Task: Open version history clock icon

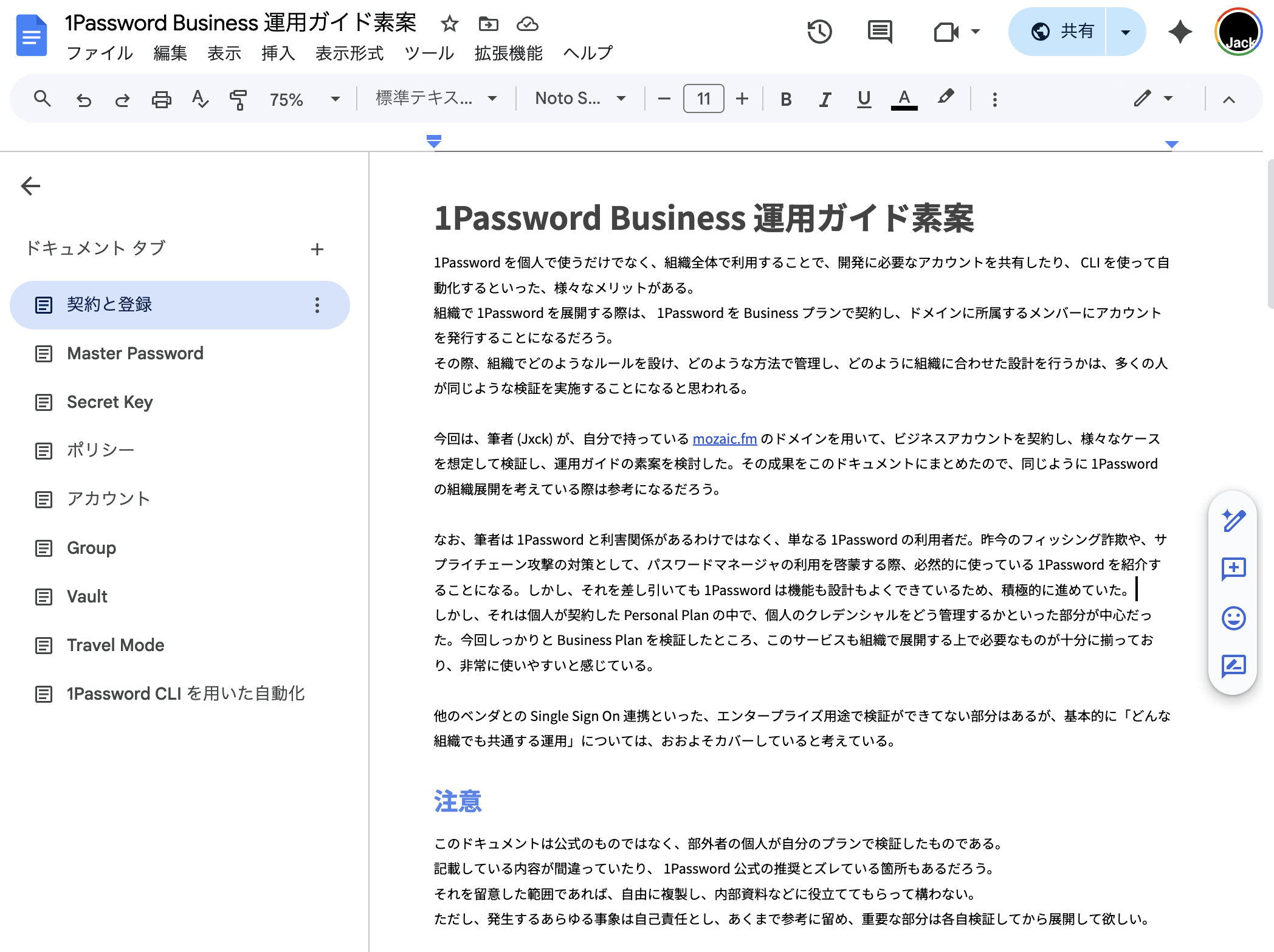Action: tap(821, 31)
